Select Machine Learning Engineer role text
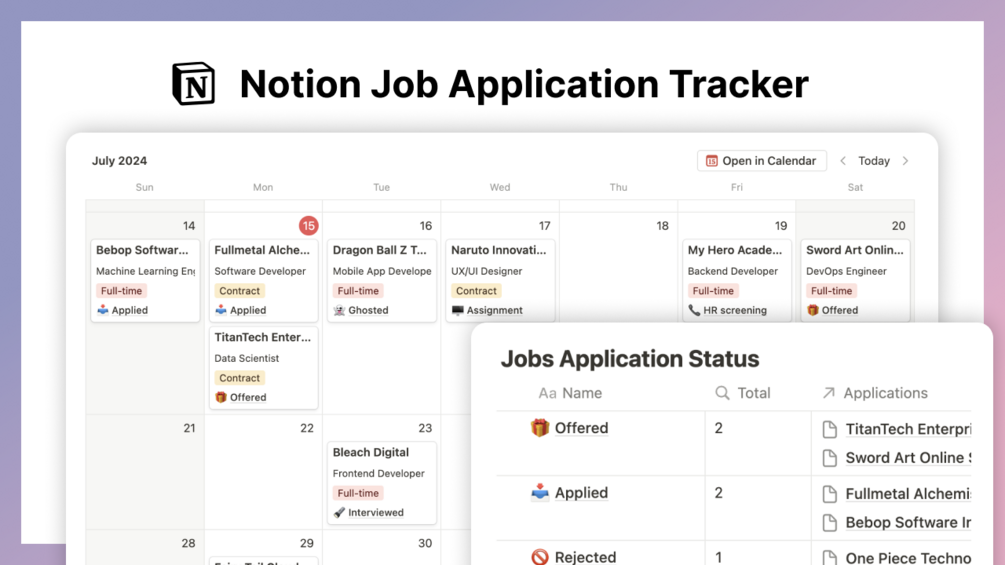Image resolution: width=1005 pixels, height=565 pixels. click(145, 271)
